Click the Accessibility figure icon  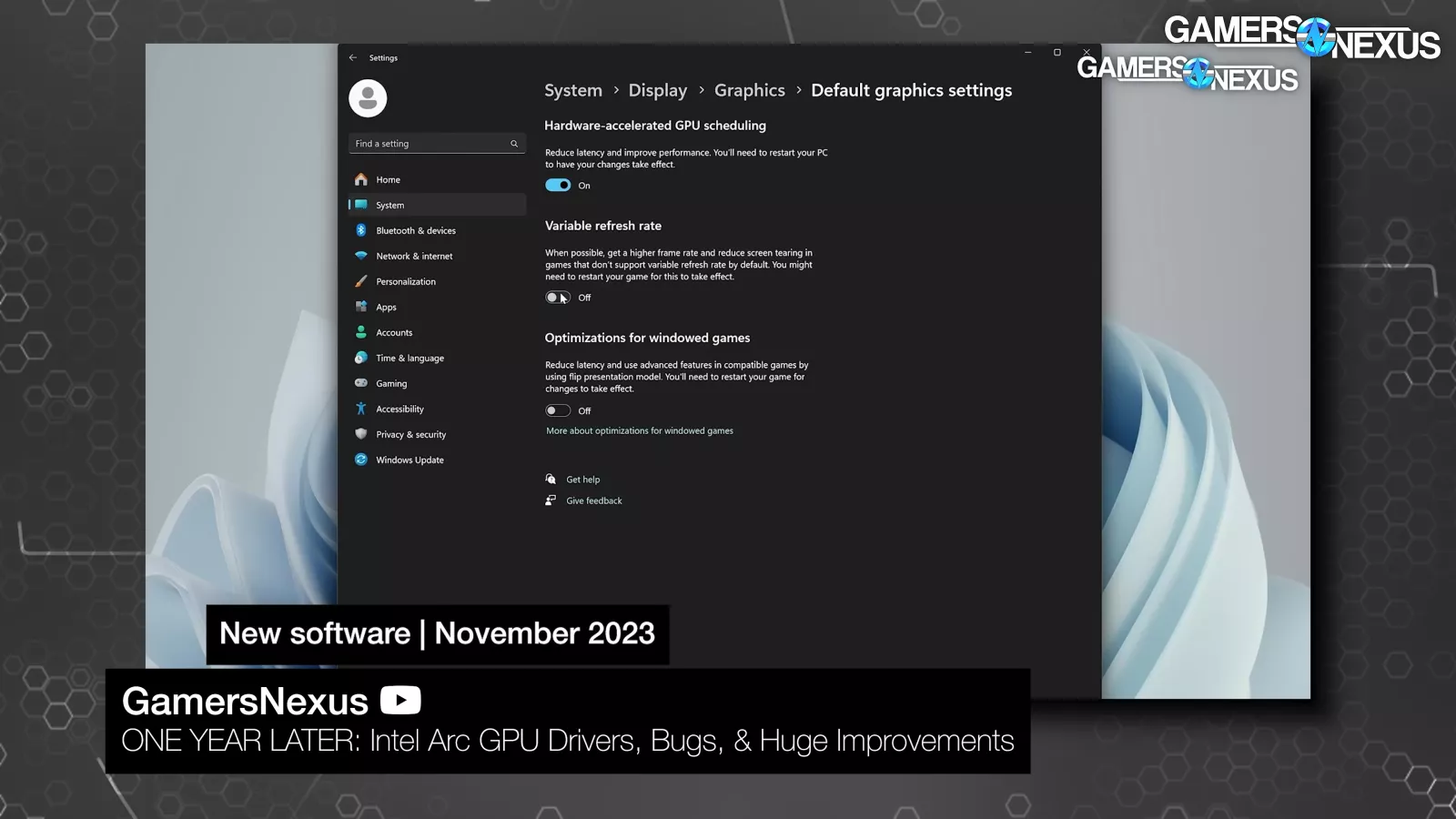point(361,409)
